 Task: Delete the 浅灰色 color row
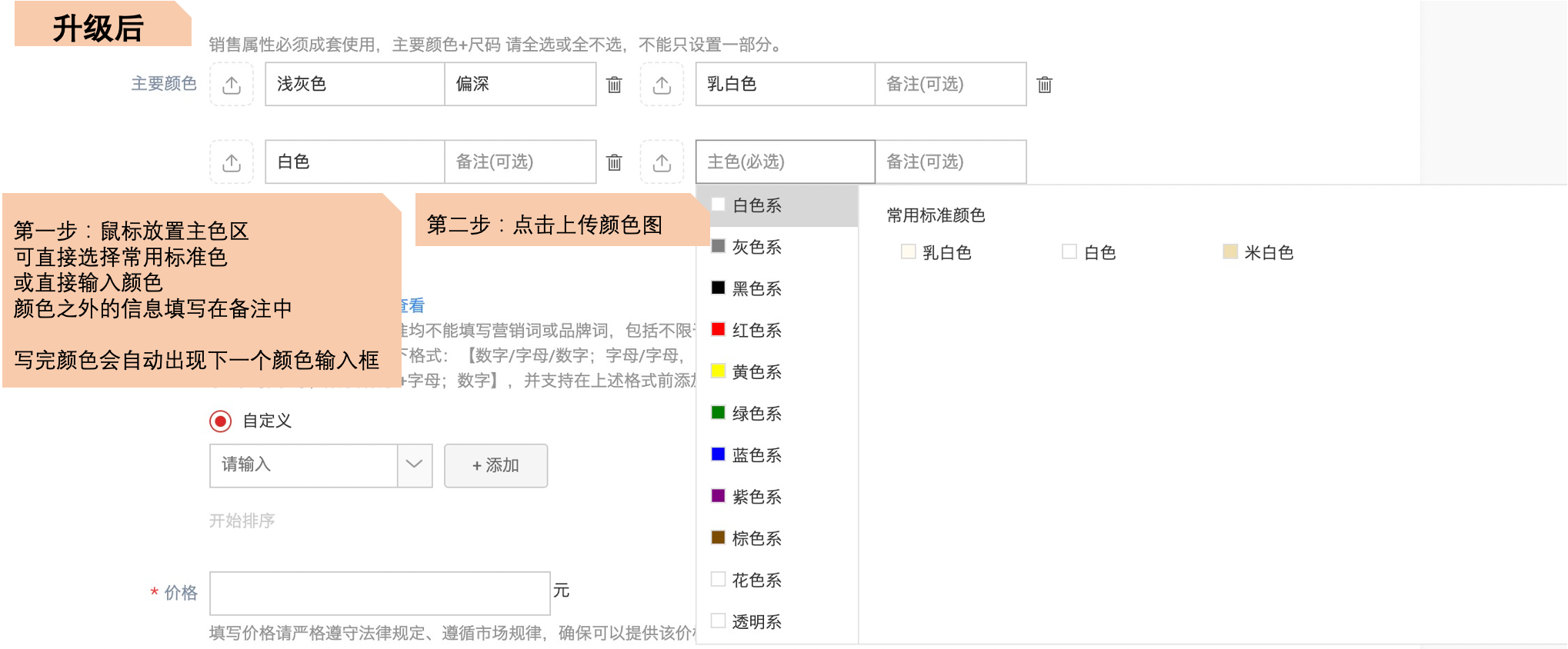[x=614, y=85]
